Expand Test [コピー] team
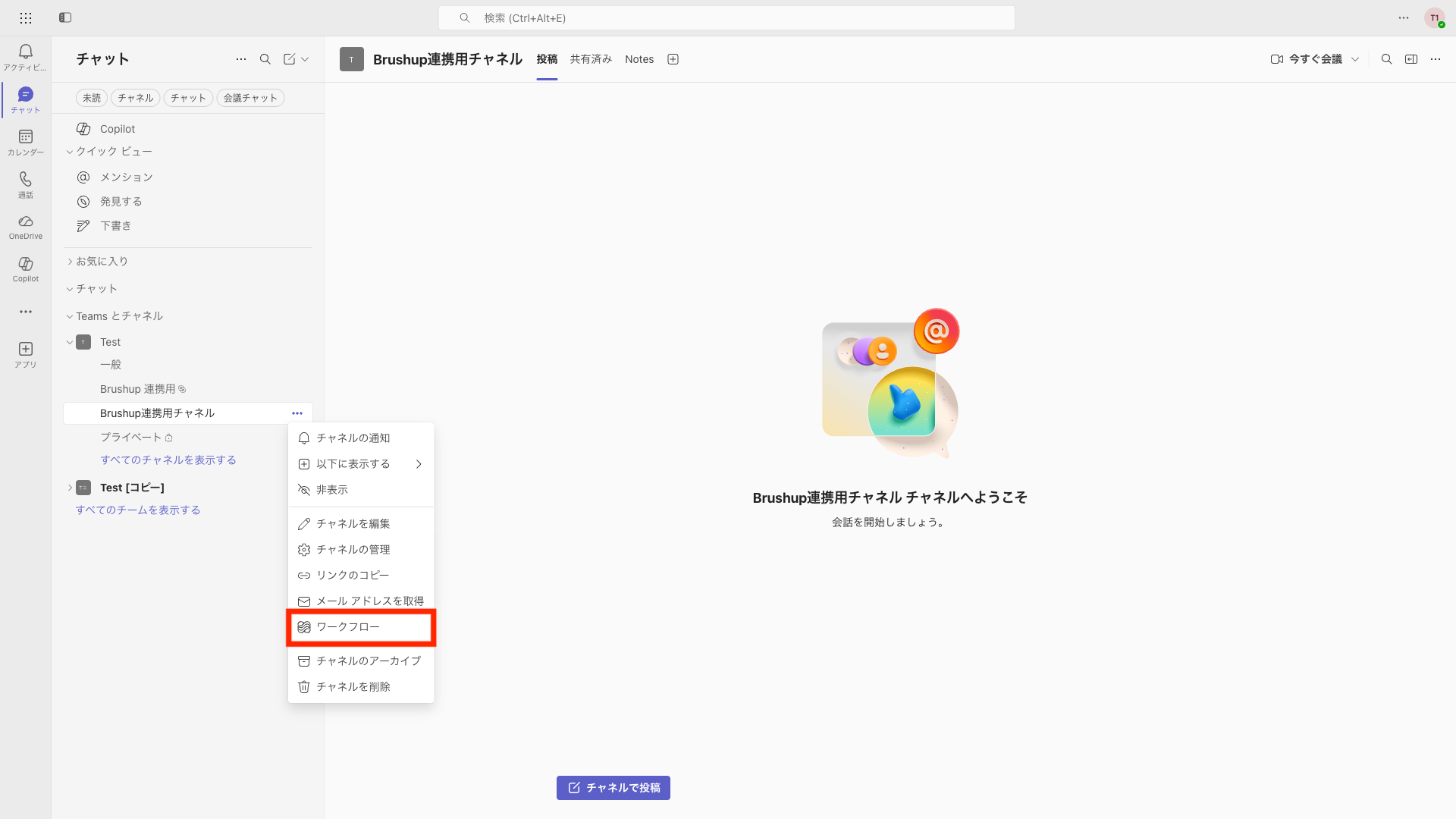Screen dimensions: 1456x819 click(x=70, y=488)
